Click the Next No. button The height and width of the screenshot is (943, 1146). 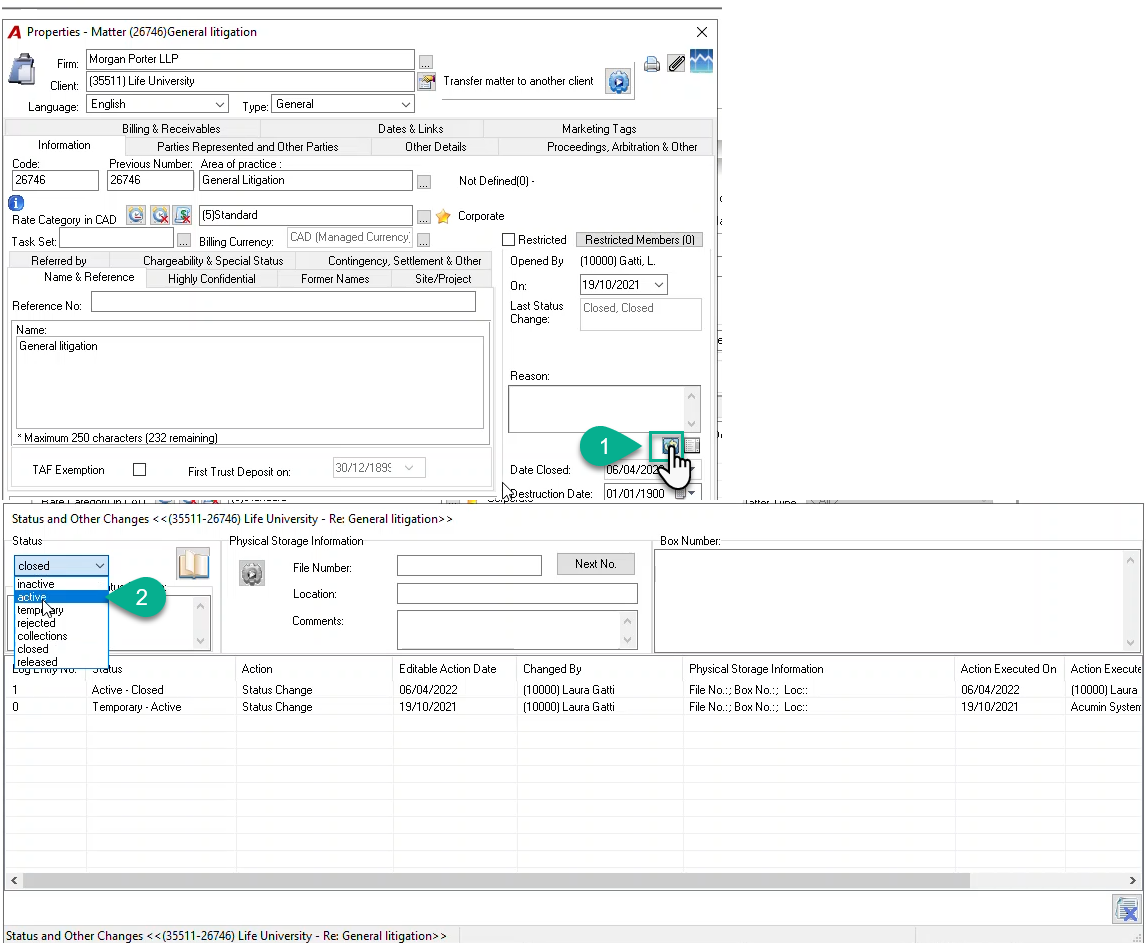tap(596, 564)
